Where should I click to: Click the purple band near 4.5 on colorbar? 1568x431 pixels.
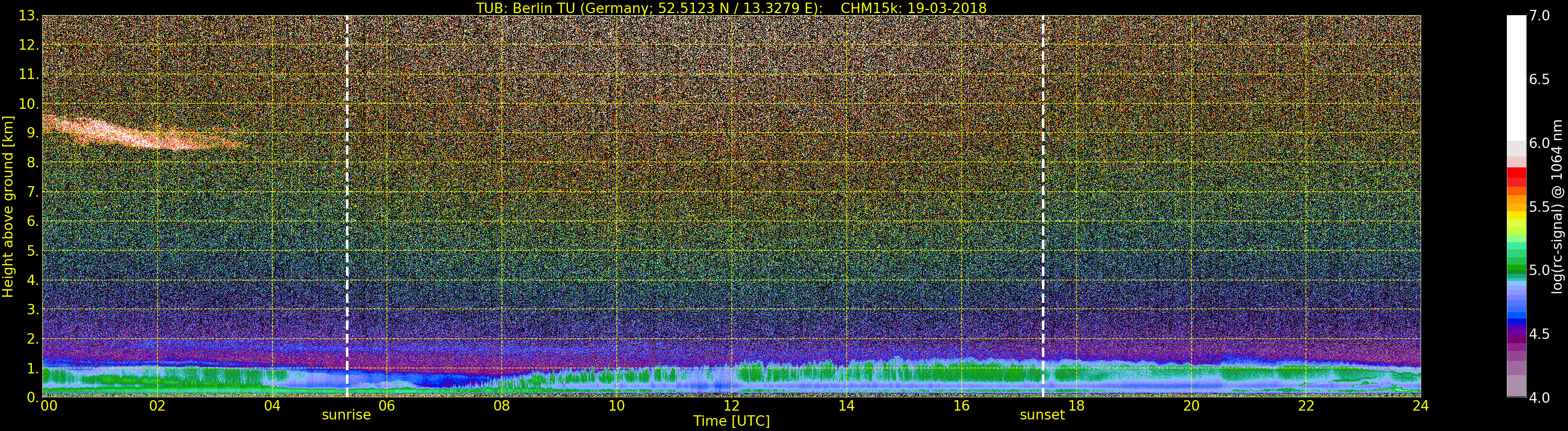[1516, 334]
